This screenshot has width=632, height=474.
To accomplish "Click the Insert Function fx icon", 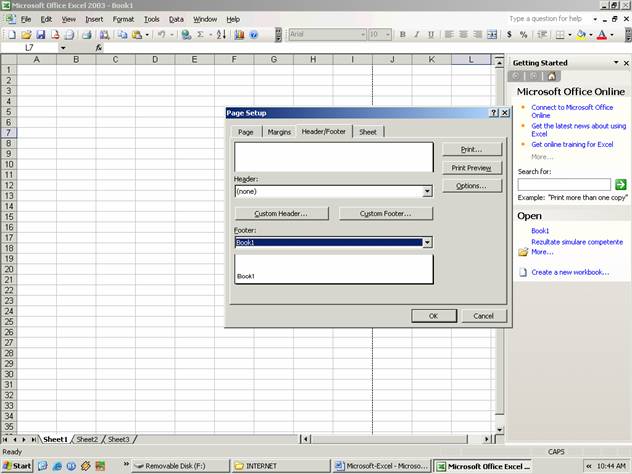I will 99,48.
